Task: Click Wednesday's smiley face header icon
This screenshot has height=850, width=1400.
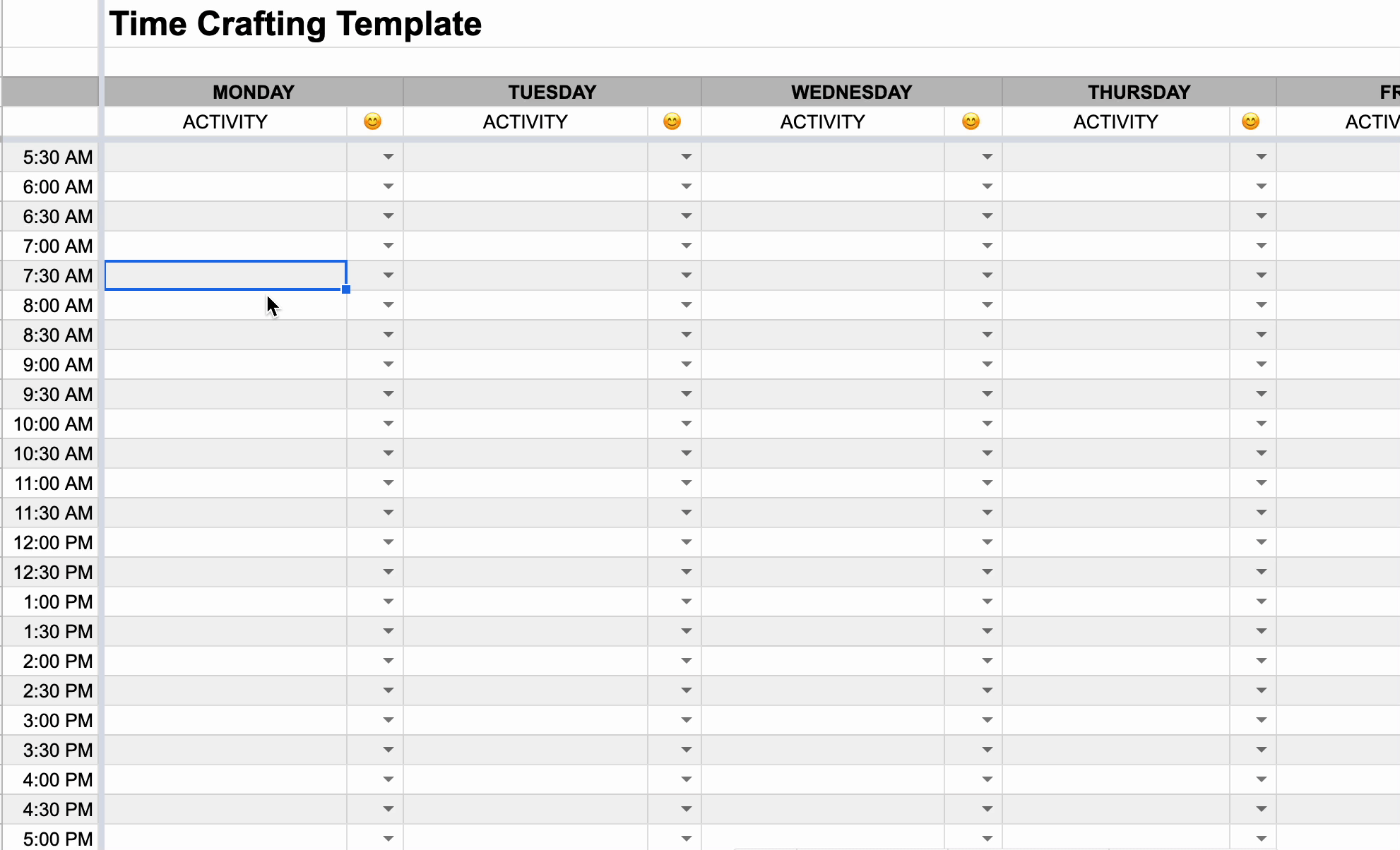Action: tap(971, 121)
